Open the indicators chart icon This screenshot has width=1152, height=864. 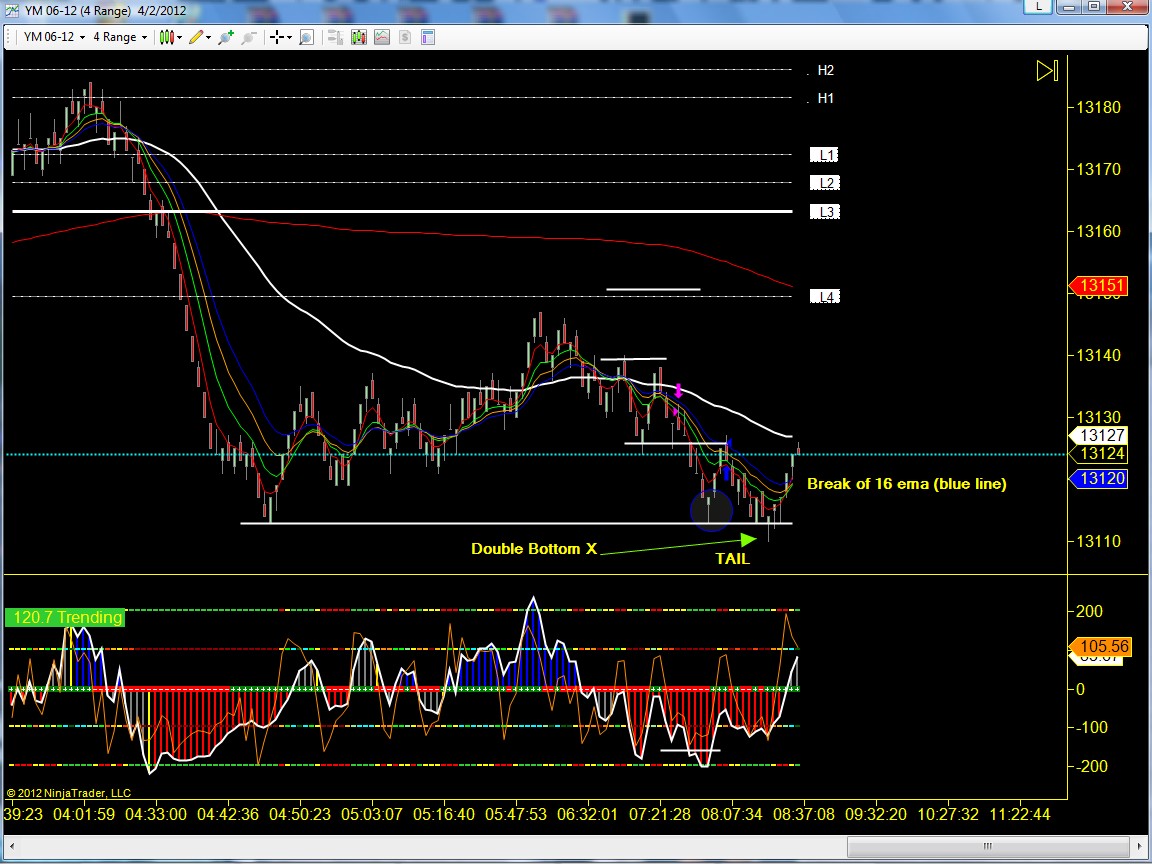382,37
